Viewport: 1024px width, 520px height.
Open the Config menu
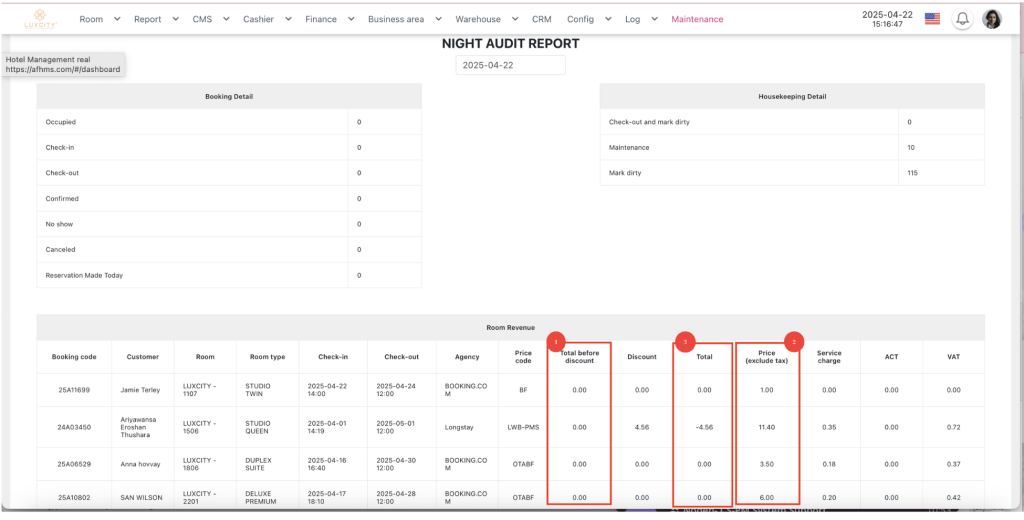(x=587, y=19)
